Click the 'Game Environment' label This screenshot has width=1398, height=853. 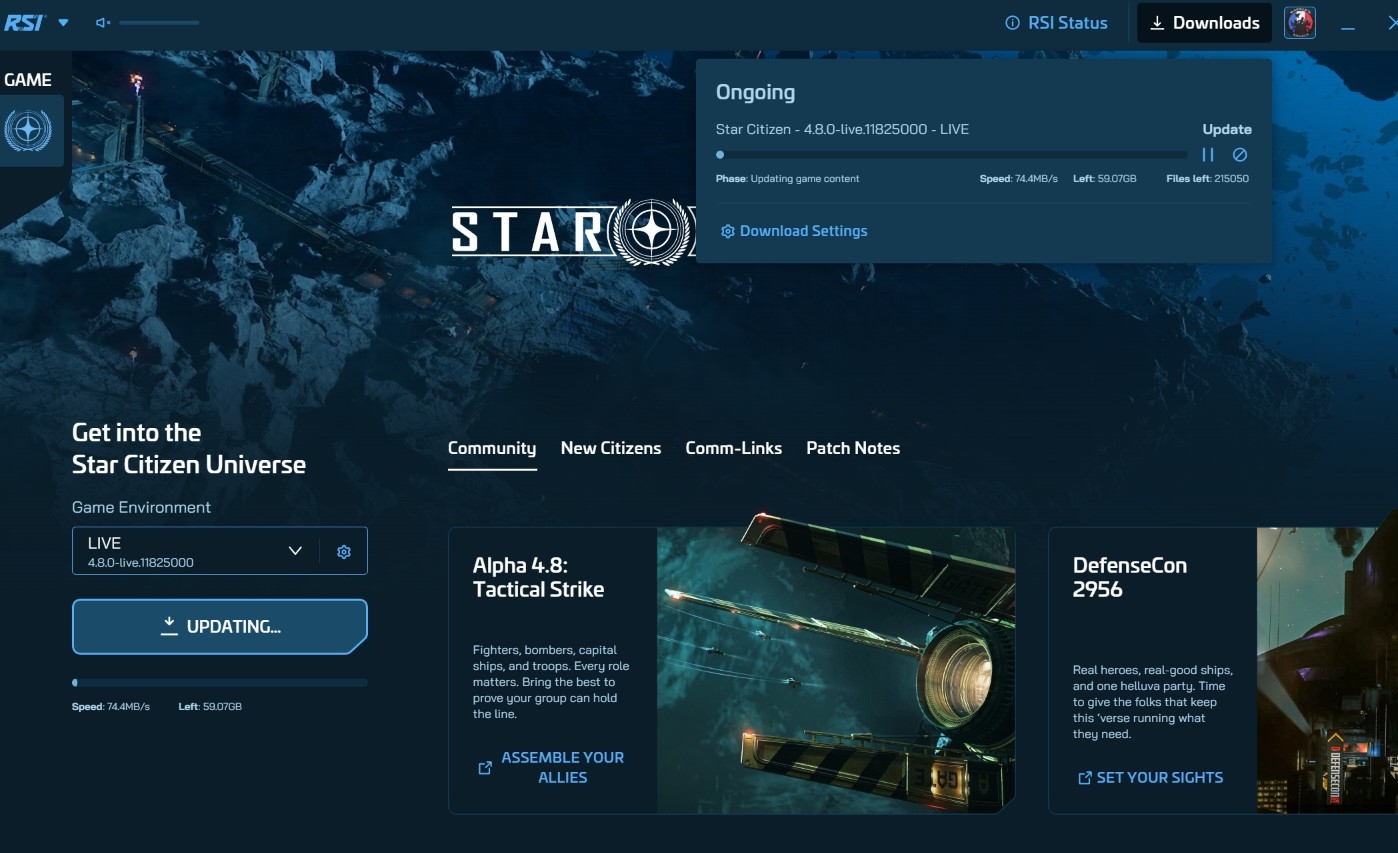tap(141, 507)
